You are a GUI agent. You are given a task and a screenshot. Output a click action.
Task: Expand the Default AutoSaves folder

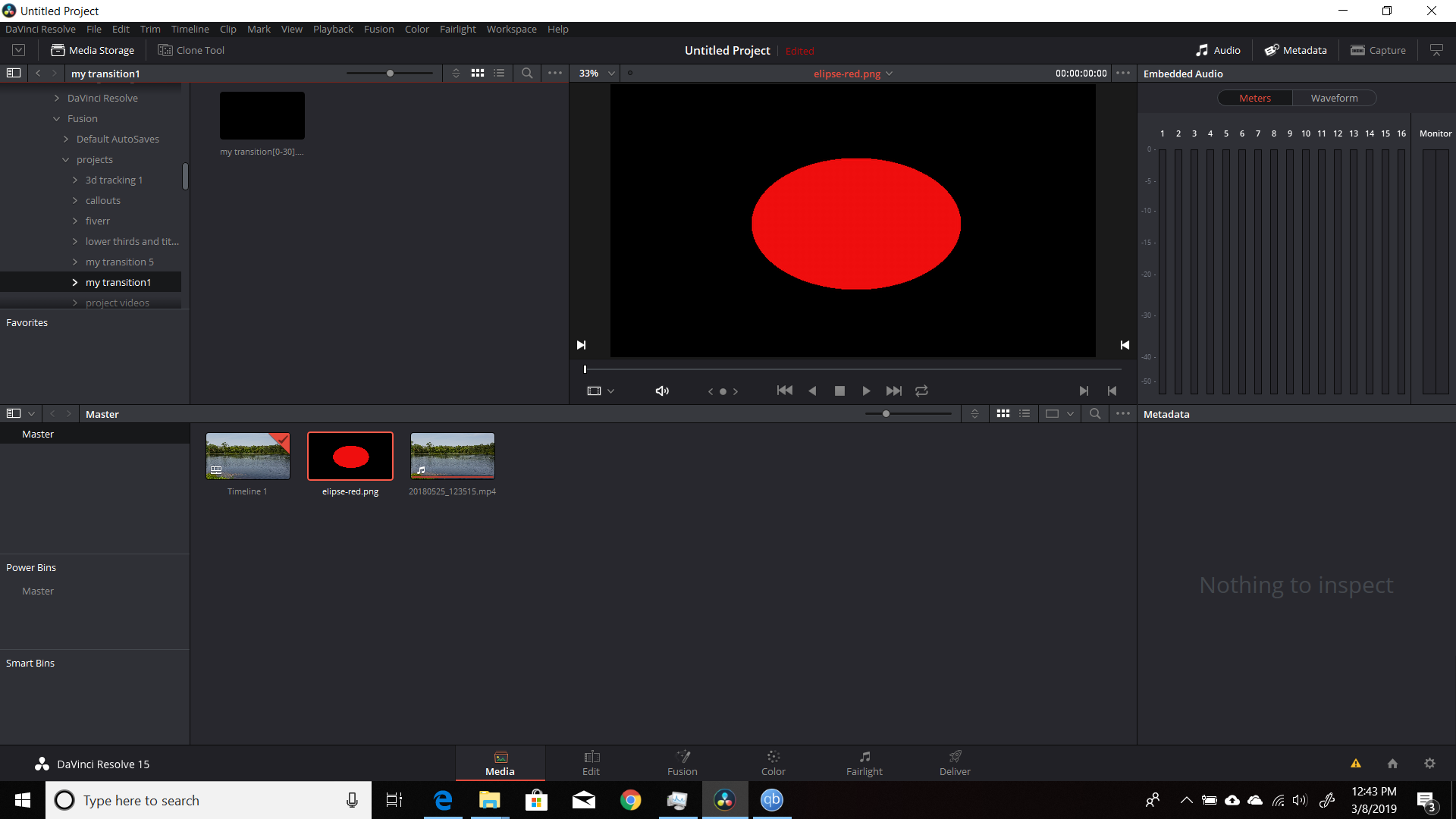click(66, 140)
